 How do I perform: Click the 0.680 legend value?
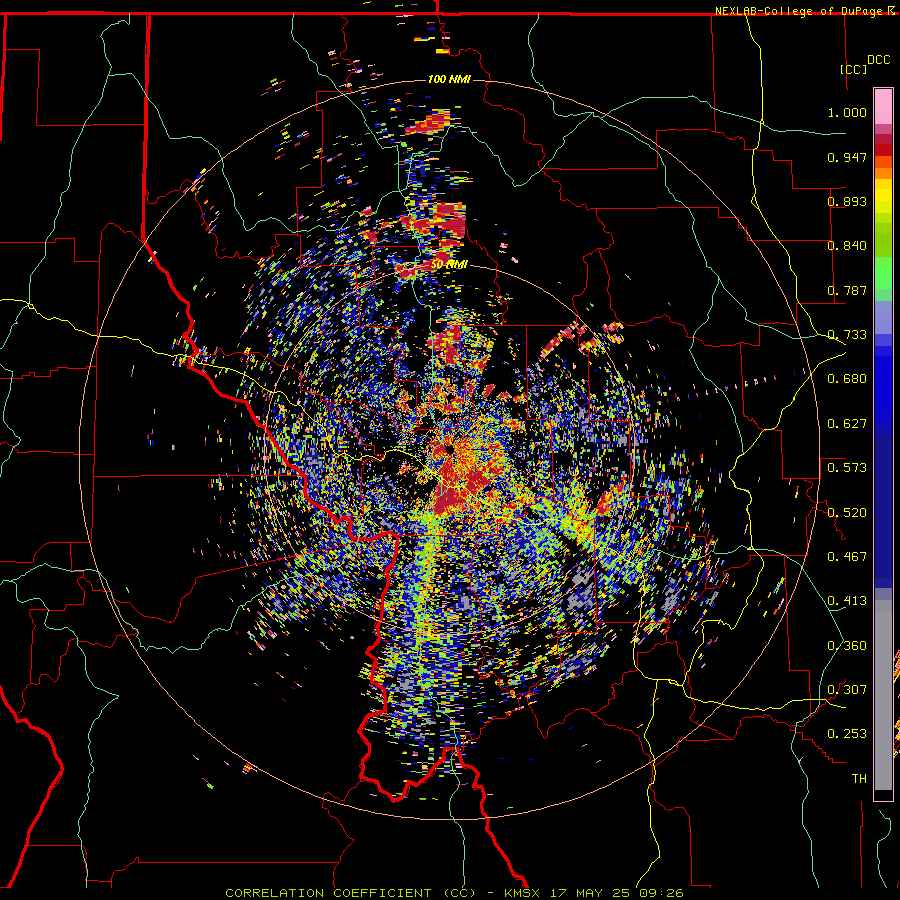tap(847, 379)
